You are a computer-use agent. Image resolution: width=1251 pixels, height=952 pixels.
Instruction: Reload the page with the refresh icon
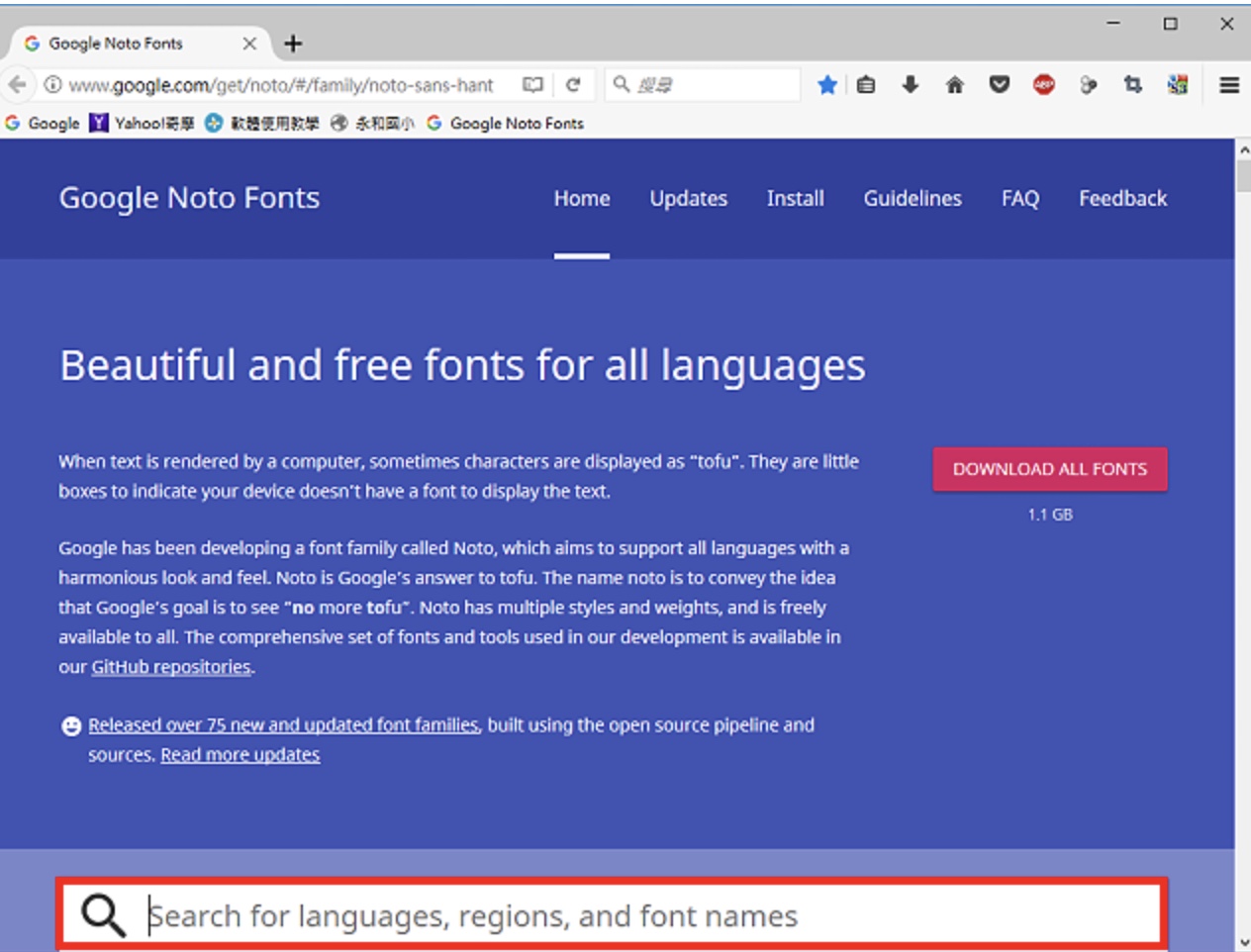click(x=573, y=85)
